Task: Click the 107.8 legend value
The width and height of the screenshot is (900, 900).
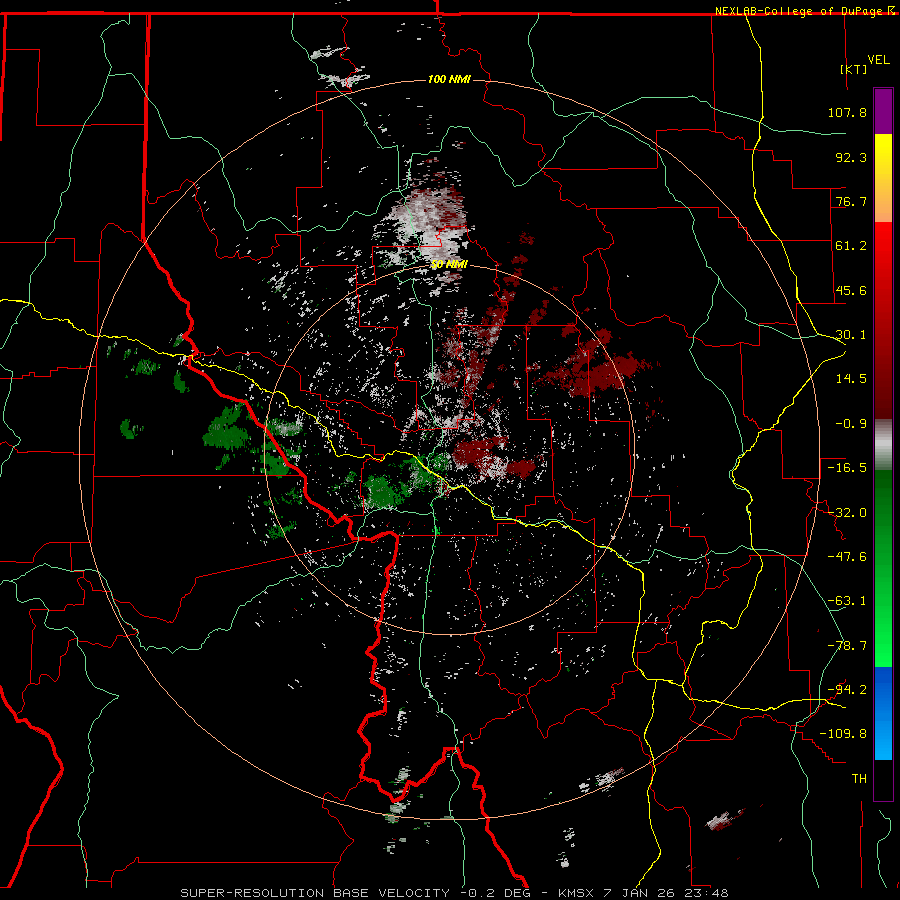Action: [x=847, y=112]
